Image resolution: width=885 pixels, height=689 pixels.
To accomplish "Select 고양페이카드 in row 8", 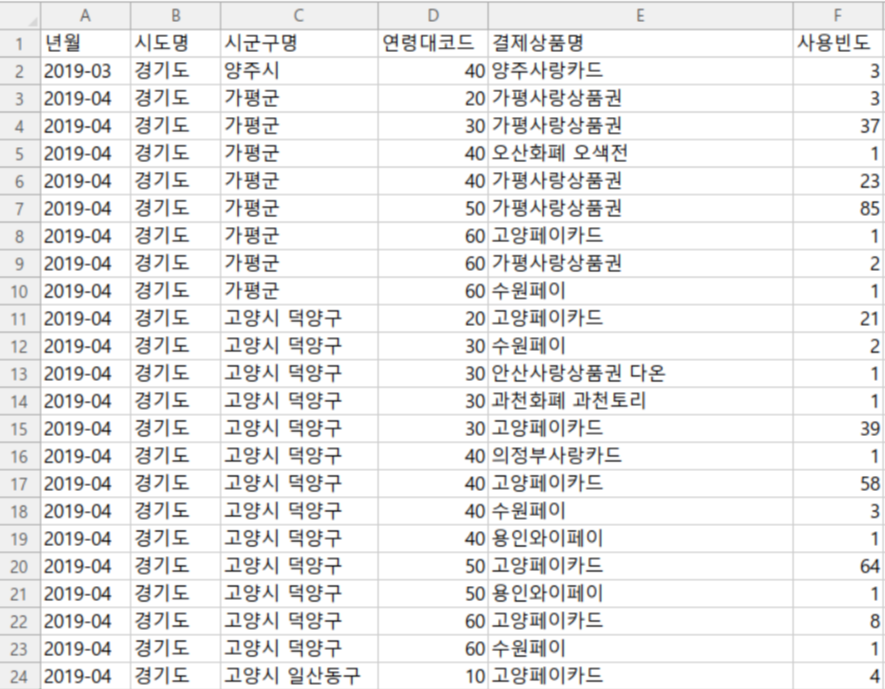I will click(640, 236).
